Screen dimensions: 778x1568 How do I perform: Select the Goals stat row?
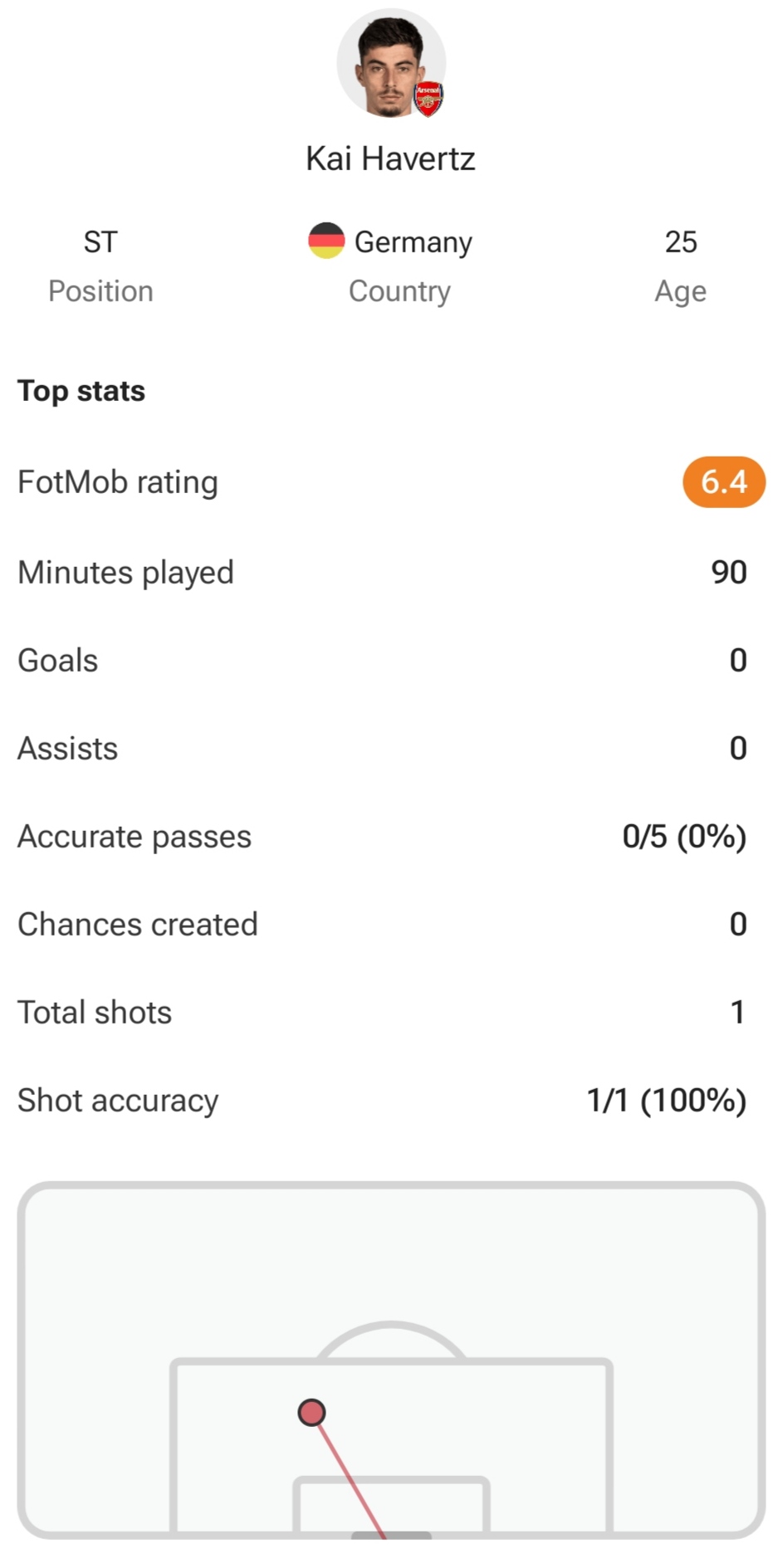(382, 660)
